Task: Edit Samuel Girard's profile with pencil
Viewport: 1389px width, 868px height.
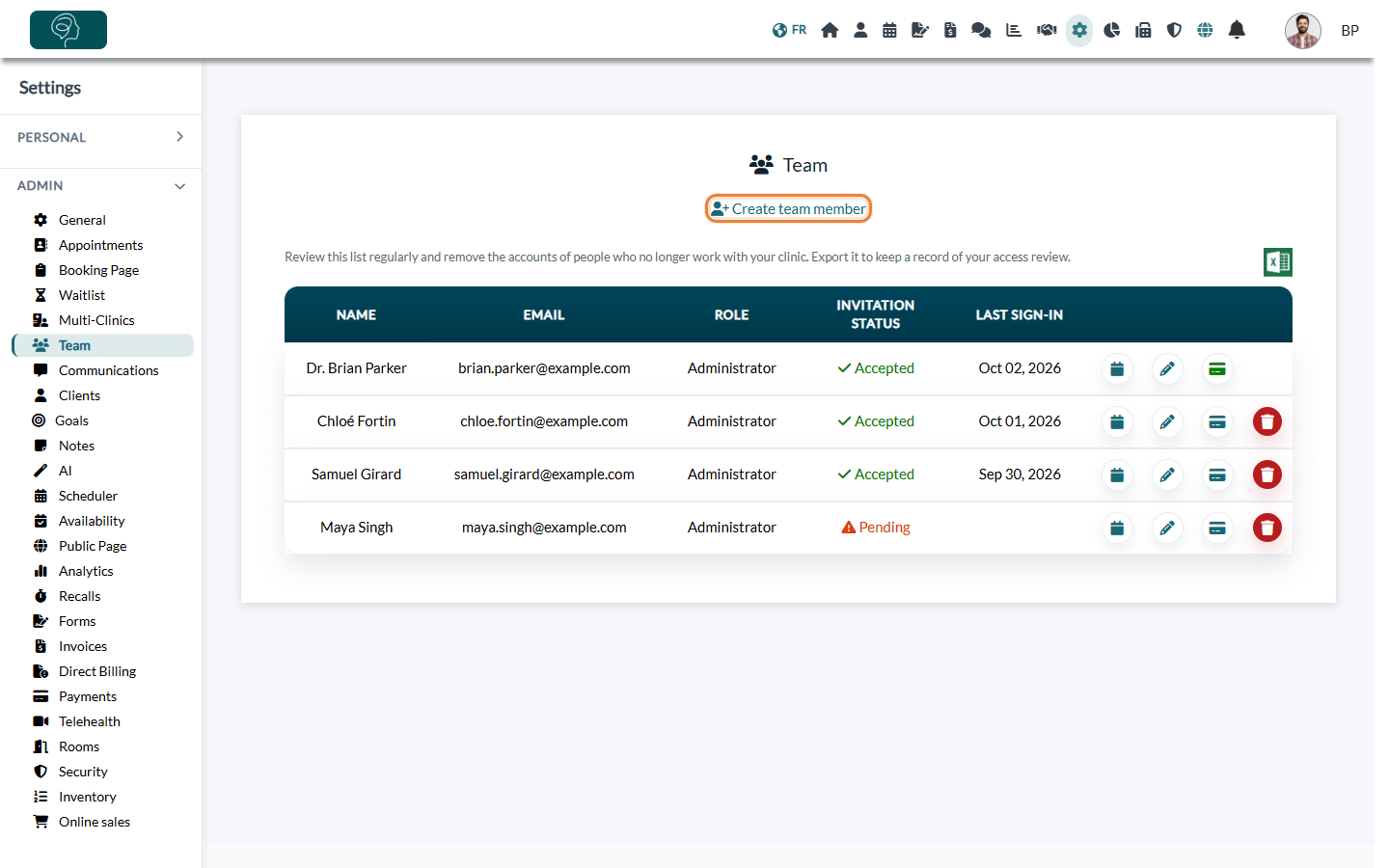Action: [x=1167, y=475]
